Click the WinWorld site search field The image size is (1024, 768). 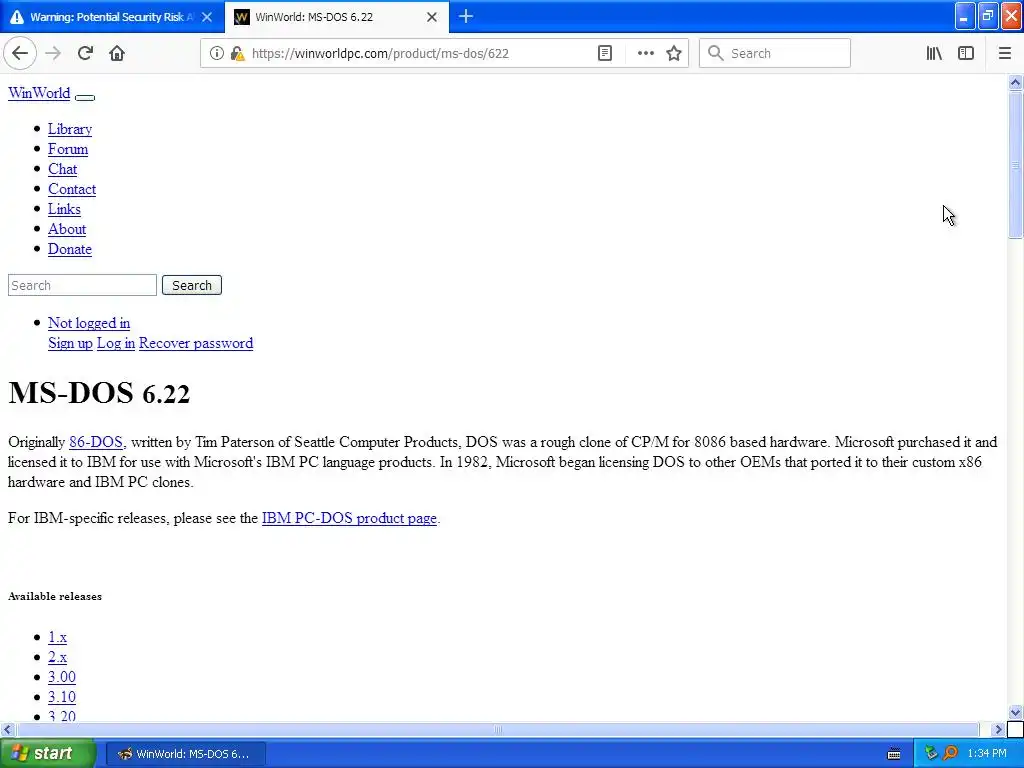[x=82, y=285]
